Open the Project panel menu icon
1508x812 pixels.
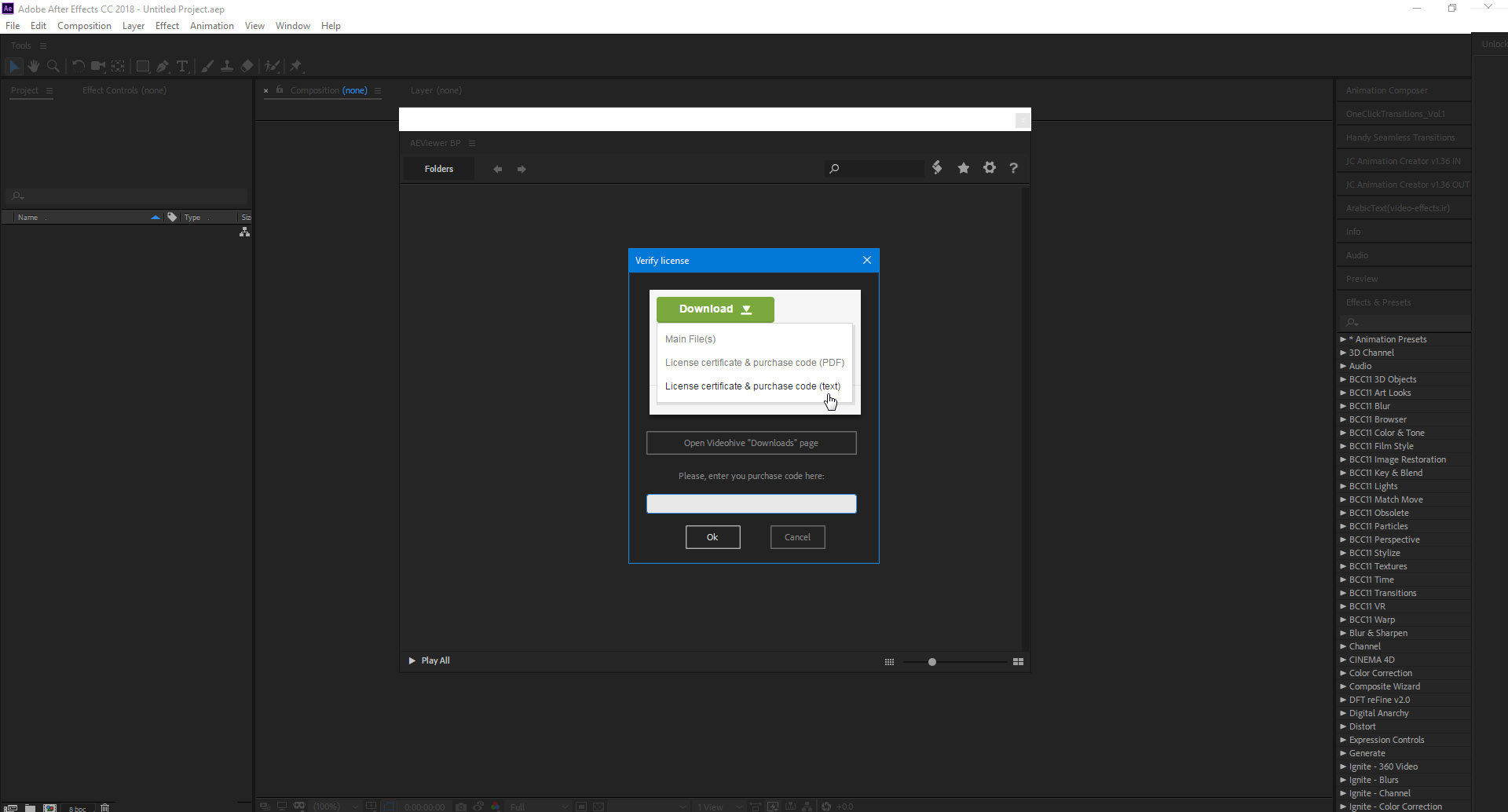[x=49, y=90]
